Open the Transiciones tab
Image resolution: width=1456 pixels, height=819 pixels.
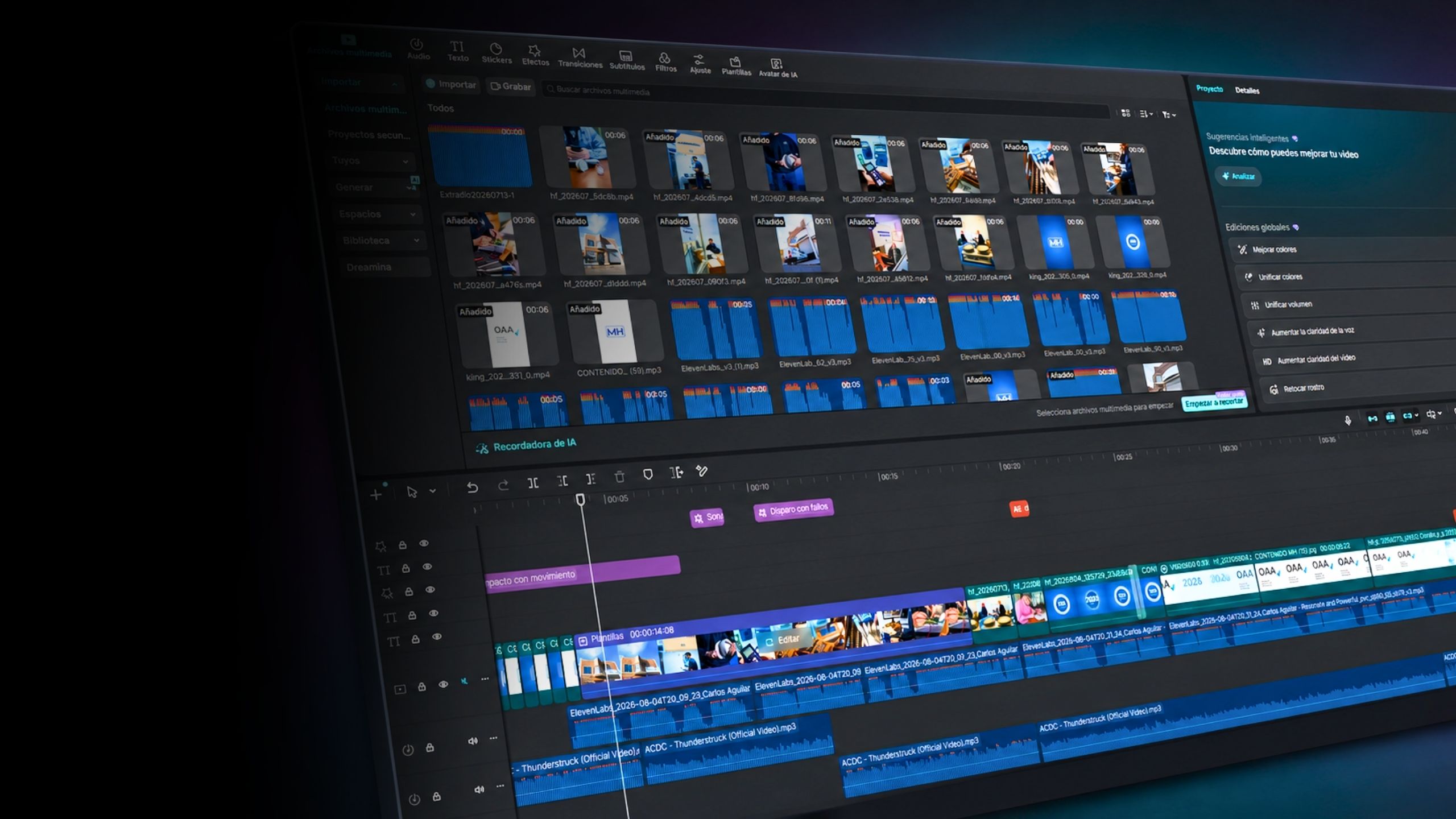[x=580, y=58]
